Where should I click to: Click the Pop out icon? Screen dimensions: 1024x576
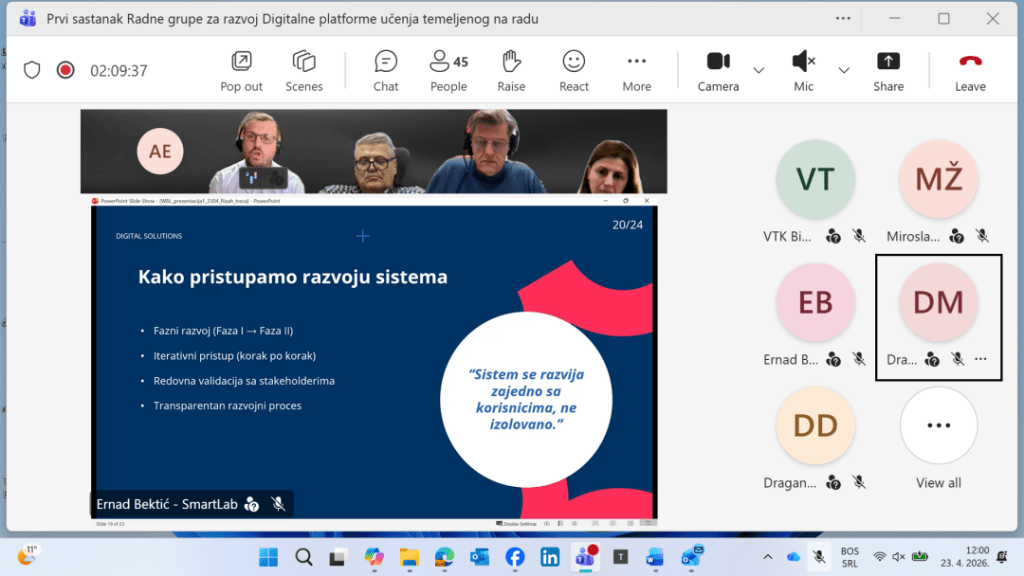pos(241,71)
